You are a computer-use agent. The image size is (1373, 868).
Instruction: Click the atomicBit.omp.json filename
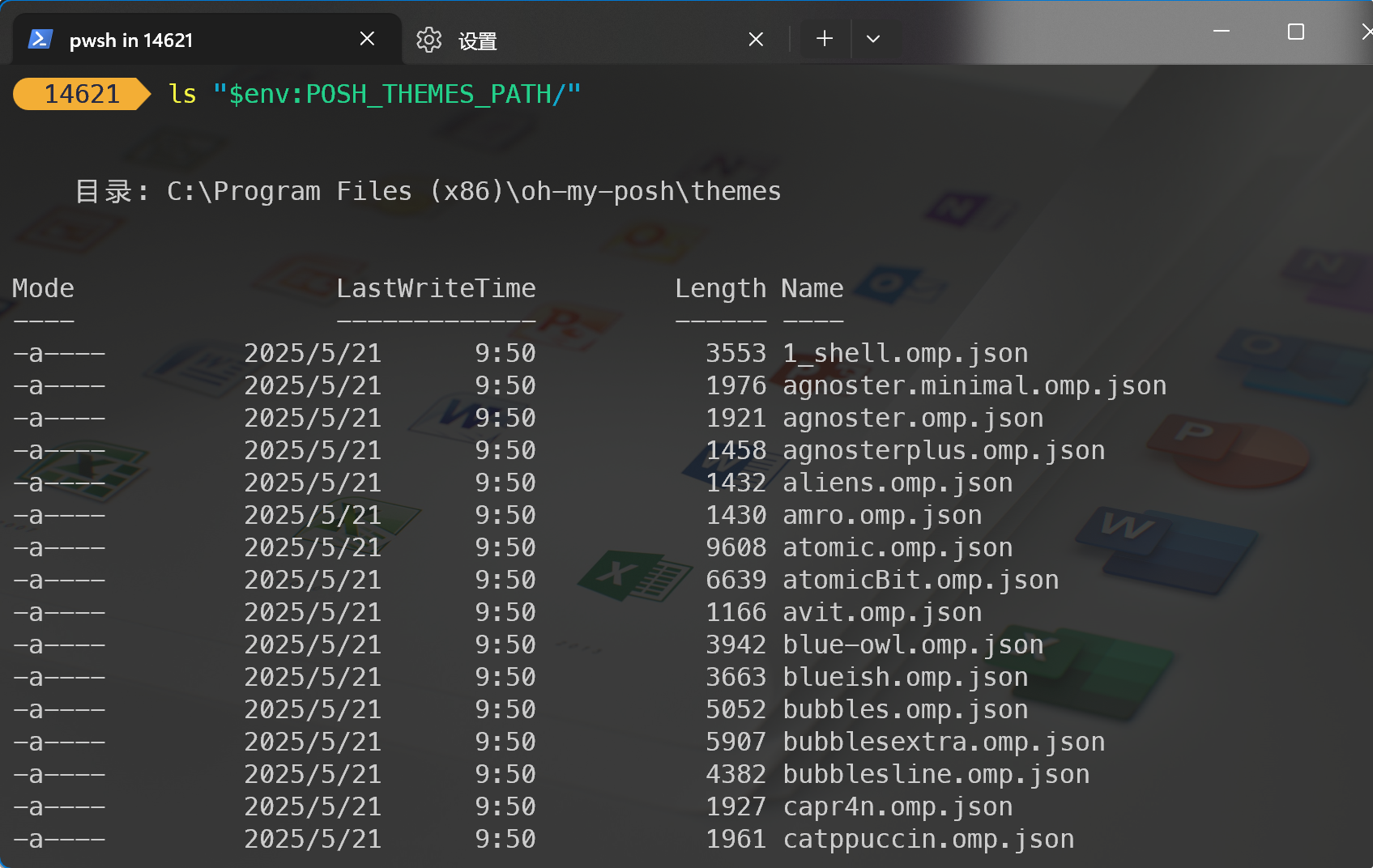click(920, 580)
